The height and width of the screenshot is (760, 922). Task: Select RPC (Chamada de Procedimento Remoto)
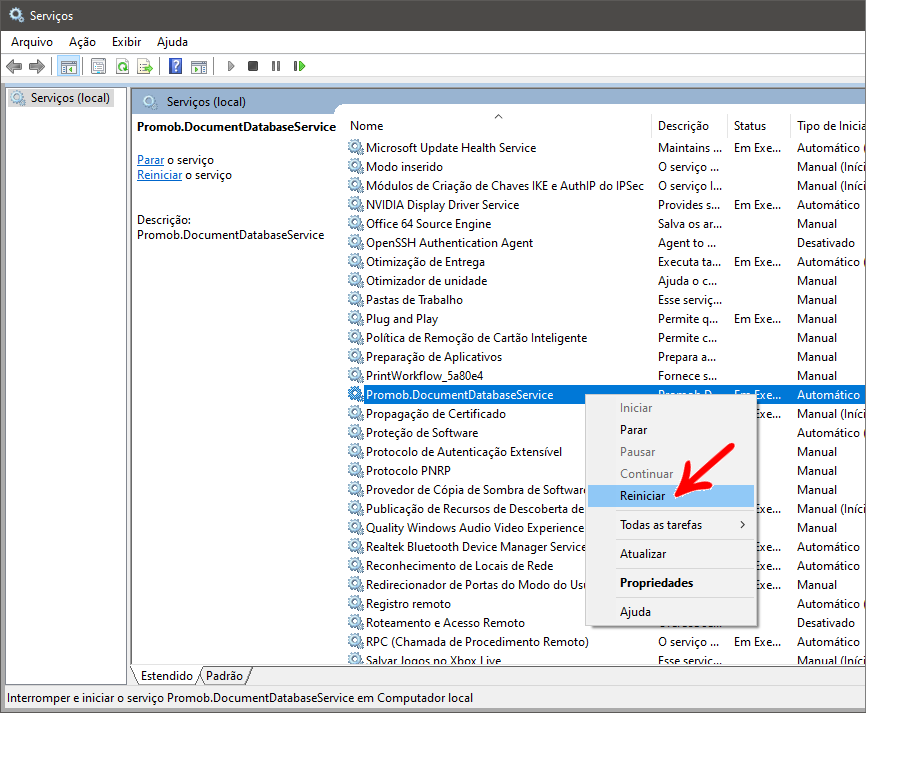(606, 642)
